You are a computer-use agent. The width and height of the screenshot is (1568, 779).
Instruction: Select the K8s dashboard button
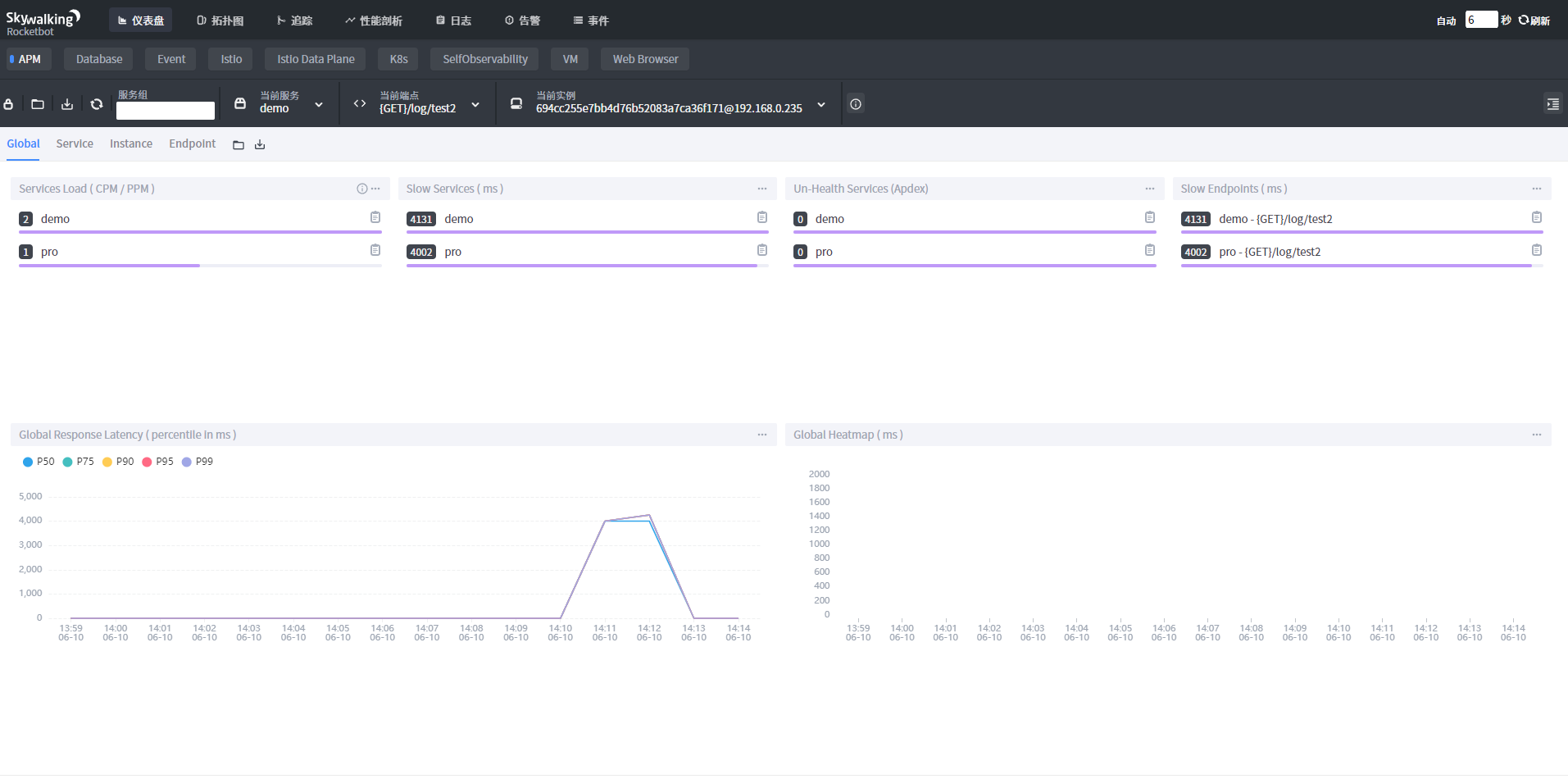(398, 59)
